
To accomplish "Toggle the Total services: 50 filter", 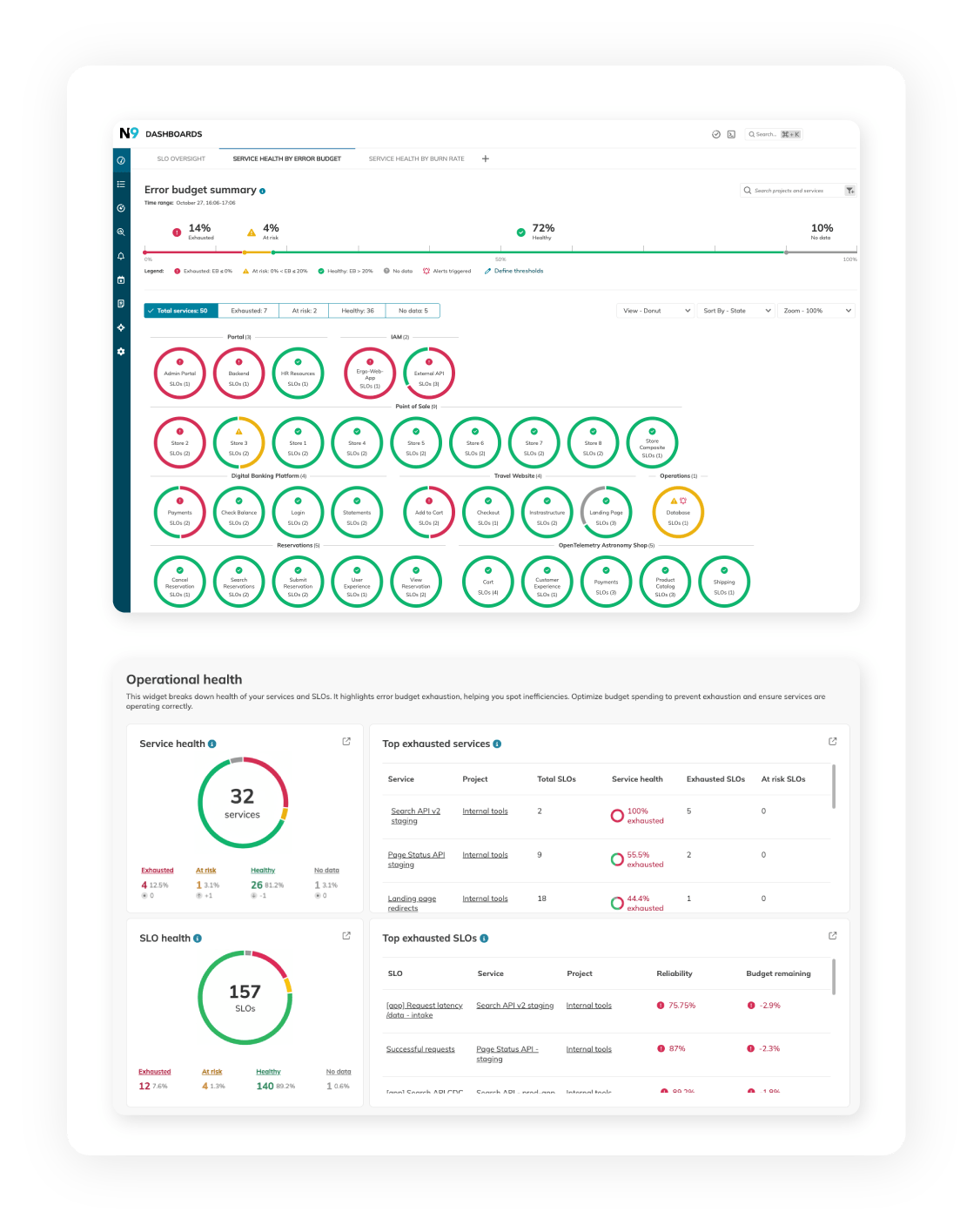I will click(x=181, y=311).
